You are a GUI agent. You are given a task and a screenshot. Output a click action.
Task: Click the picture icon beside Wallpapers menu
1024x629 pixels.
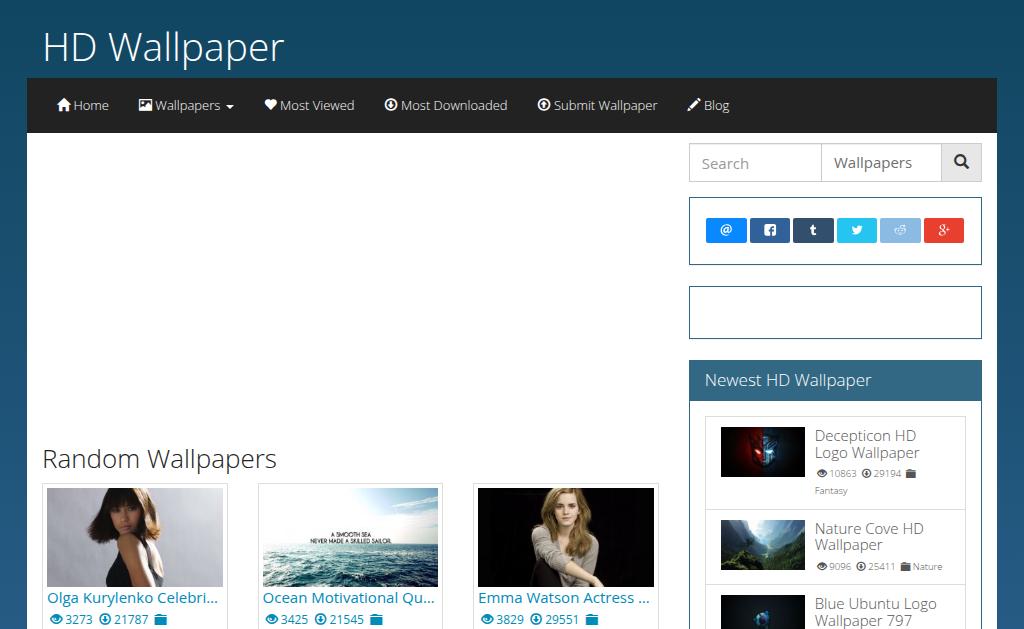click(x=145, y=105)
